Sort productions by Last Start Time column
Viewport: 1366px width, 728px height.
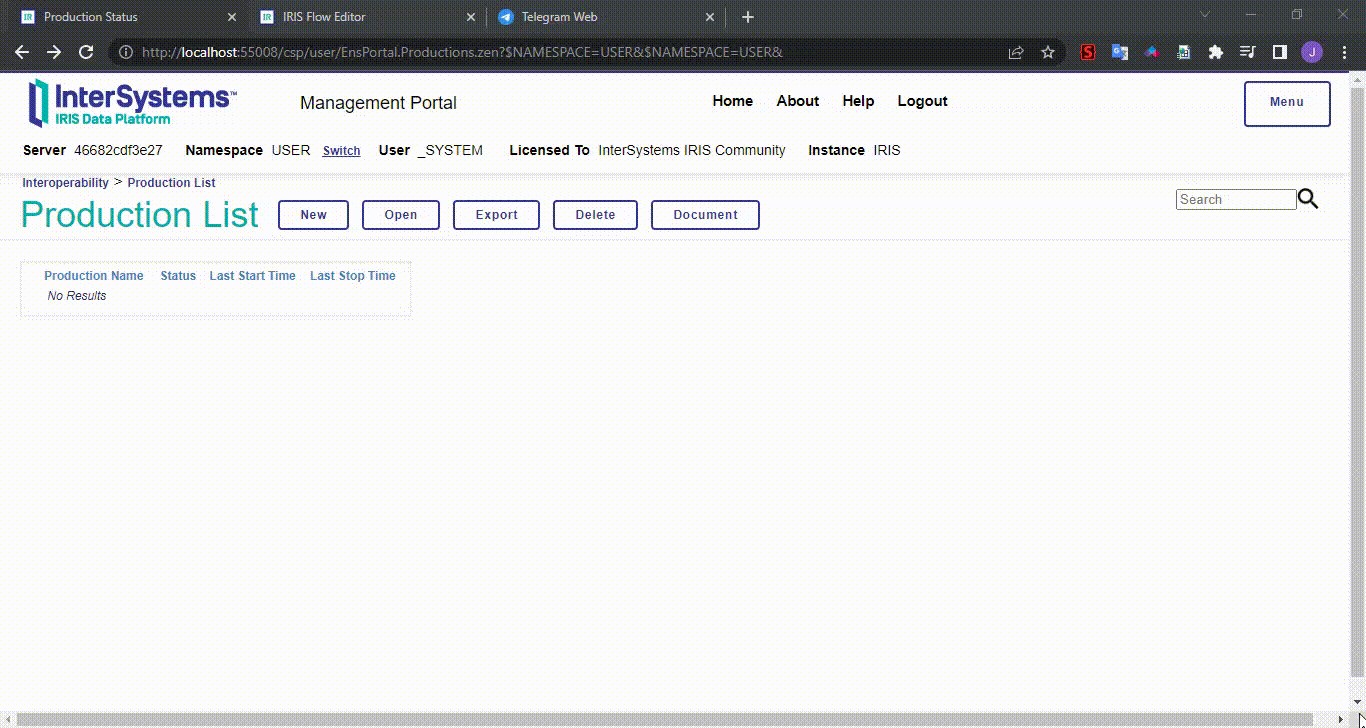pos(252,275)
